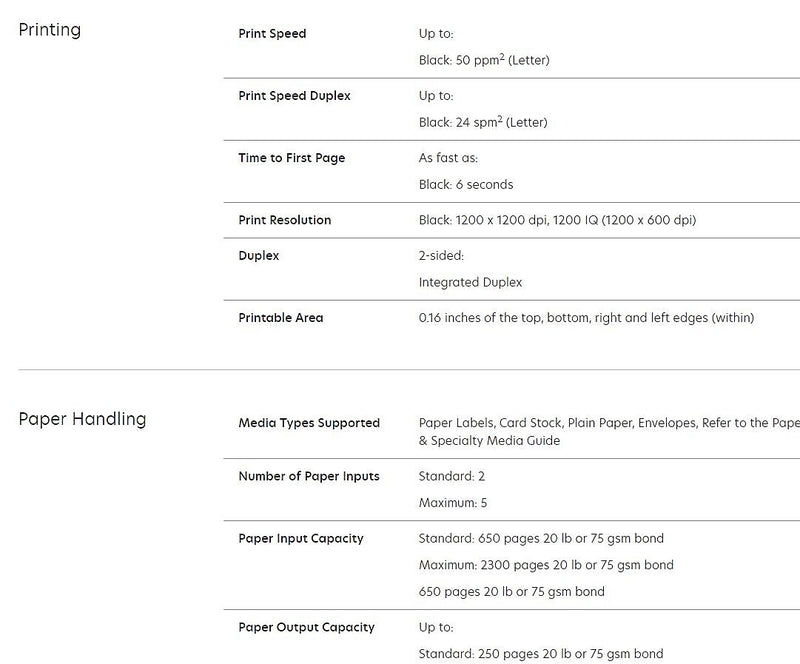Click the Maximum 2300 pages capacity text
The width and height of the screenshot is (800, 664).
pyautogui.click(x=546, y=565)
